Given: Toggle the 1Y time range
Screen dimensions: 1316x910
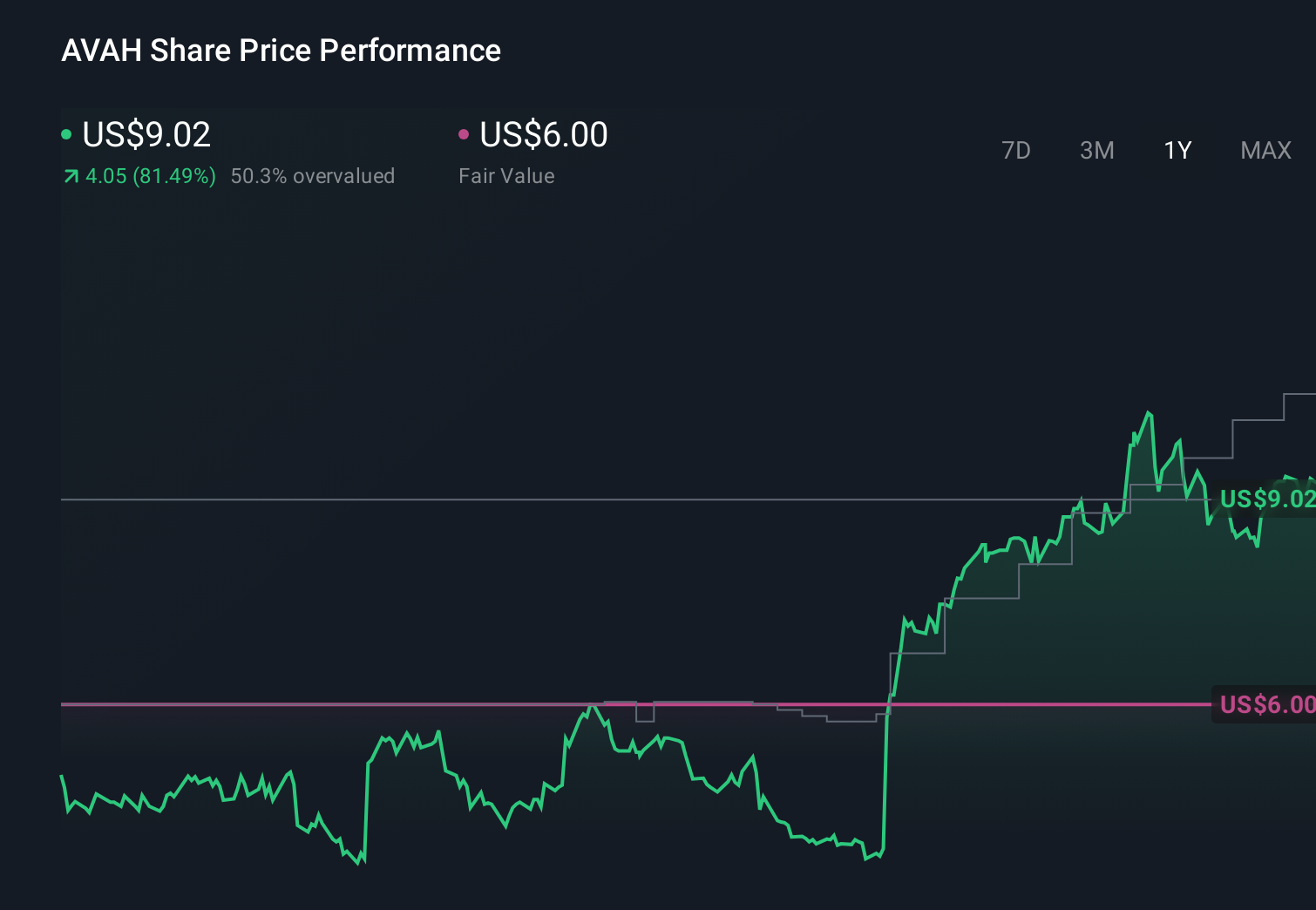Looking at the screenshot, I should 1177,150.
